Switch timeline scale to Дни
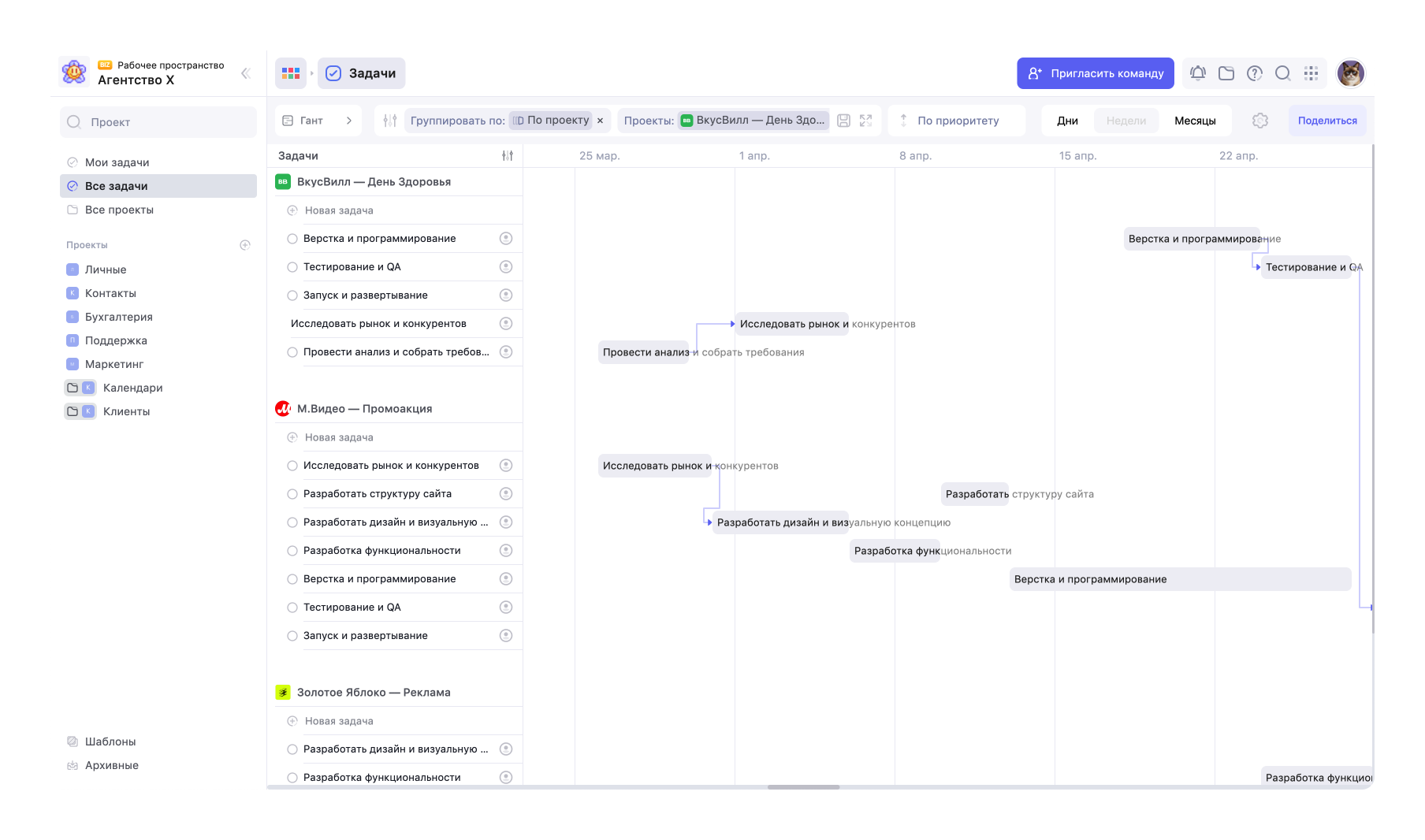The height and width of the screenshot is (840, 1425). click(x=1067, y=121)
